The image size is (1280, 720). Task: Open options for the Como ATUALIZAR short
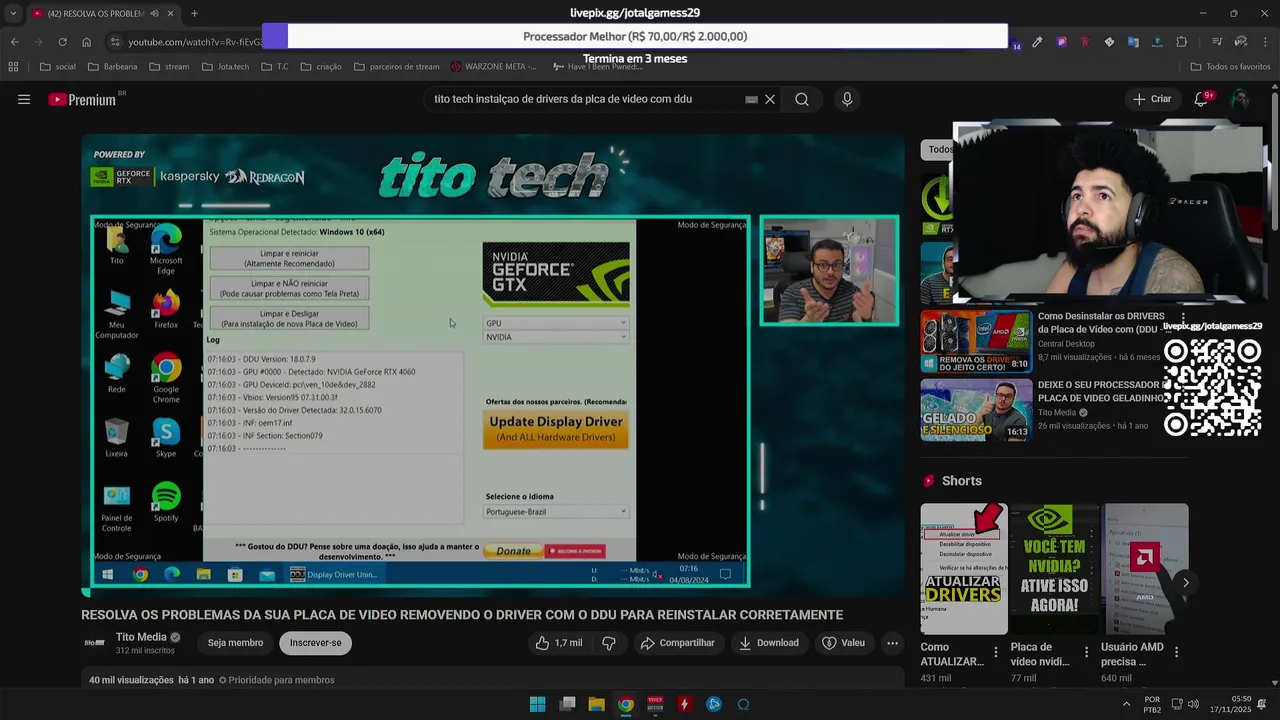(x=995, y=652)
